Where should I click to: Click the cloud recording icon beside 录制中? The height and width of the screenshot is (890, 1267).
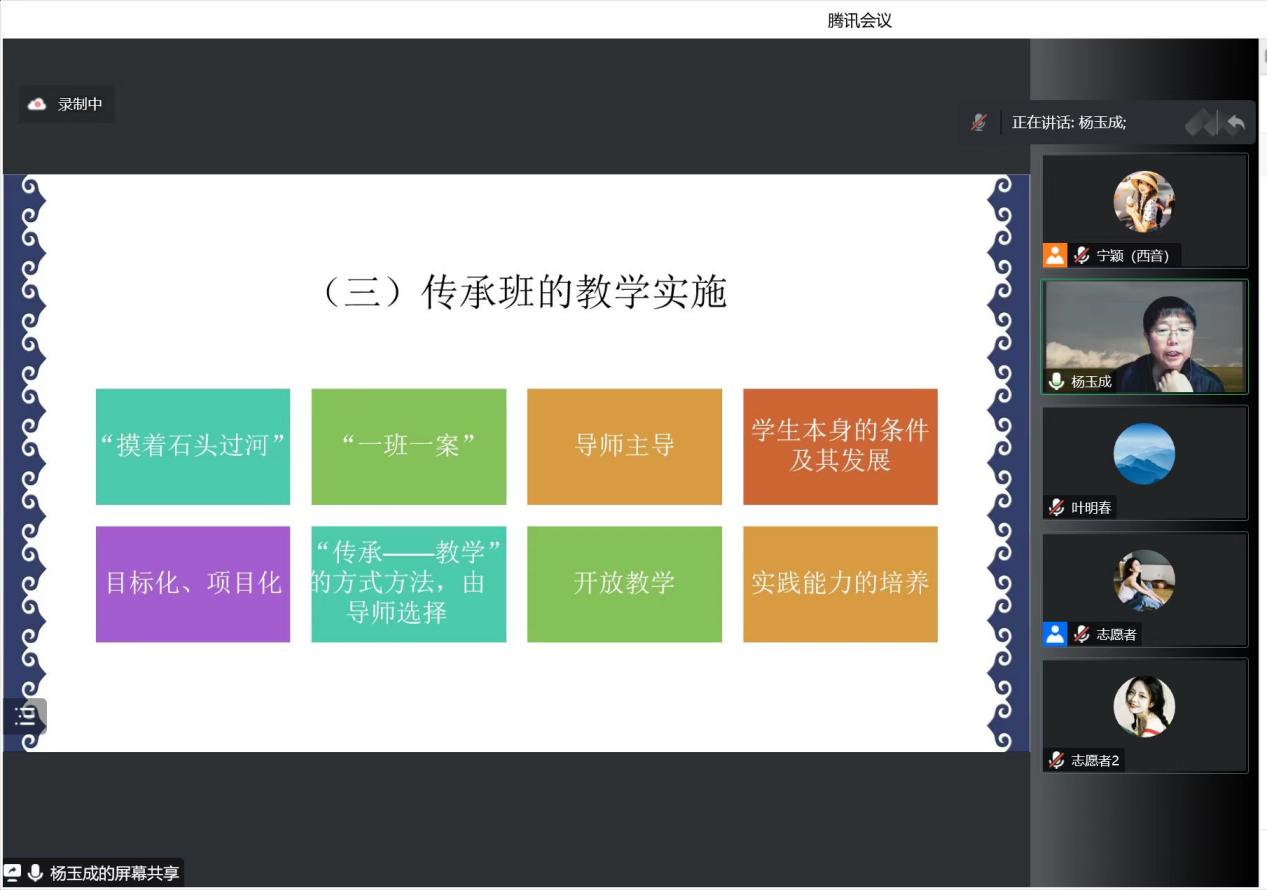37,104
